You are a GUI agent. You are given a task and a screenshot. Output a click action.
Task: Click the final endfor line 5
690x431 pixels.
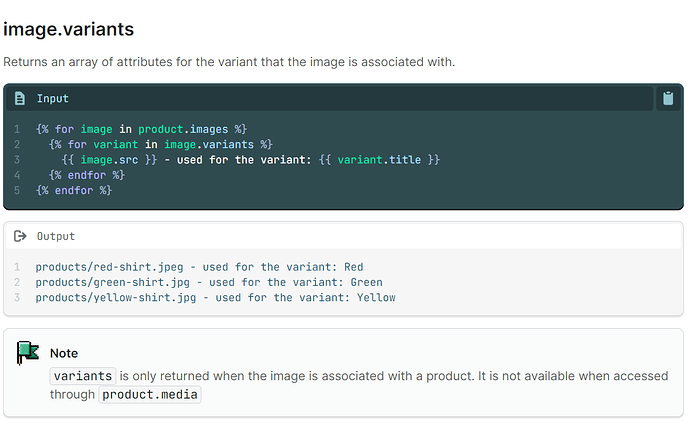click(73, 189)
